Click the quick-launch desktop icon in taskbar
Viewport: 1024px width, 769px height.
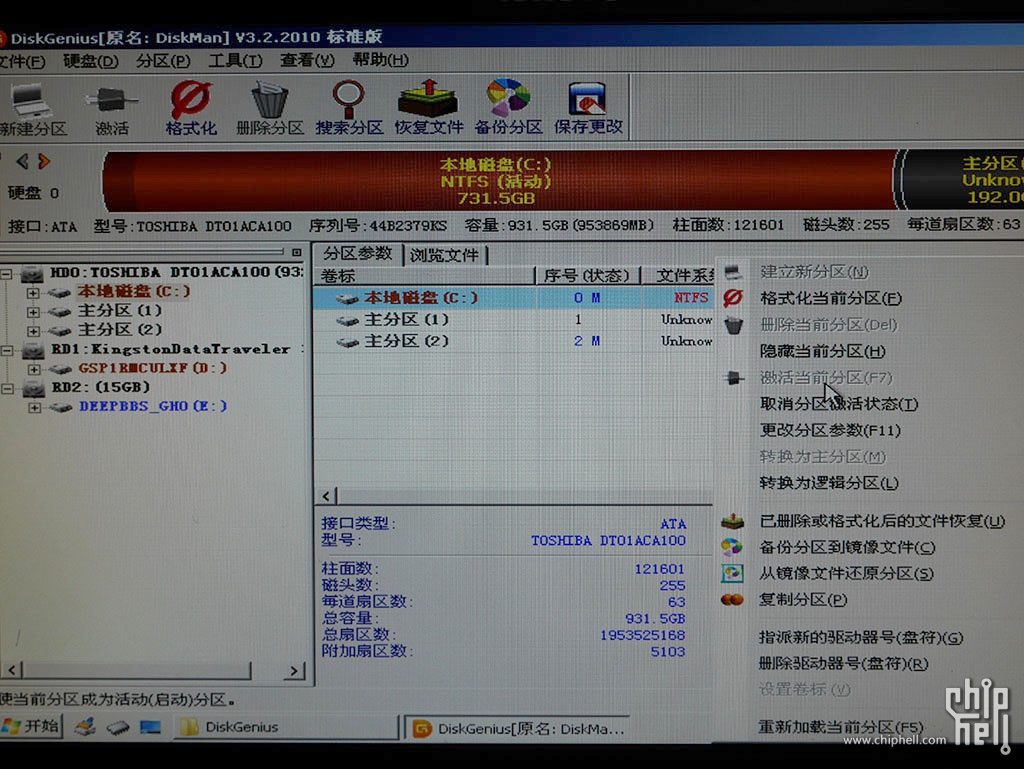[x=150, y=727]
